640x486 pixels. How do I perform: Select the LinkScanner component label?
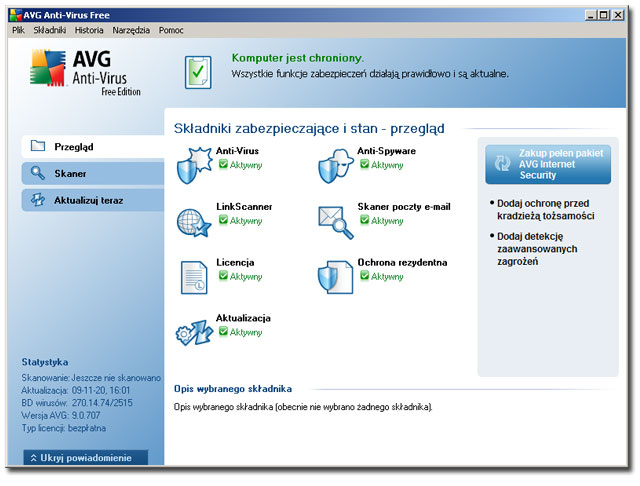coord(244,206)
